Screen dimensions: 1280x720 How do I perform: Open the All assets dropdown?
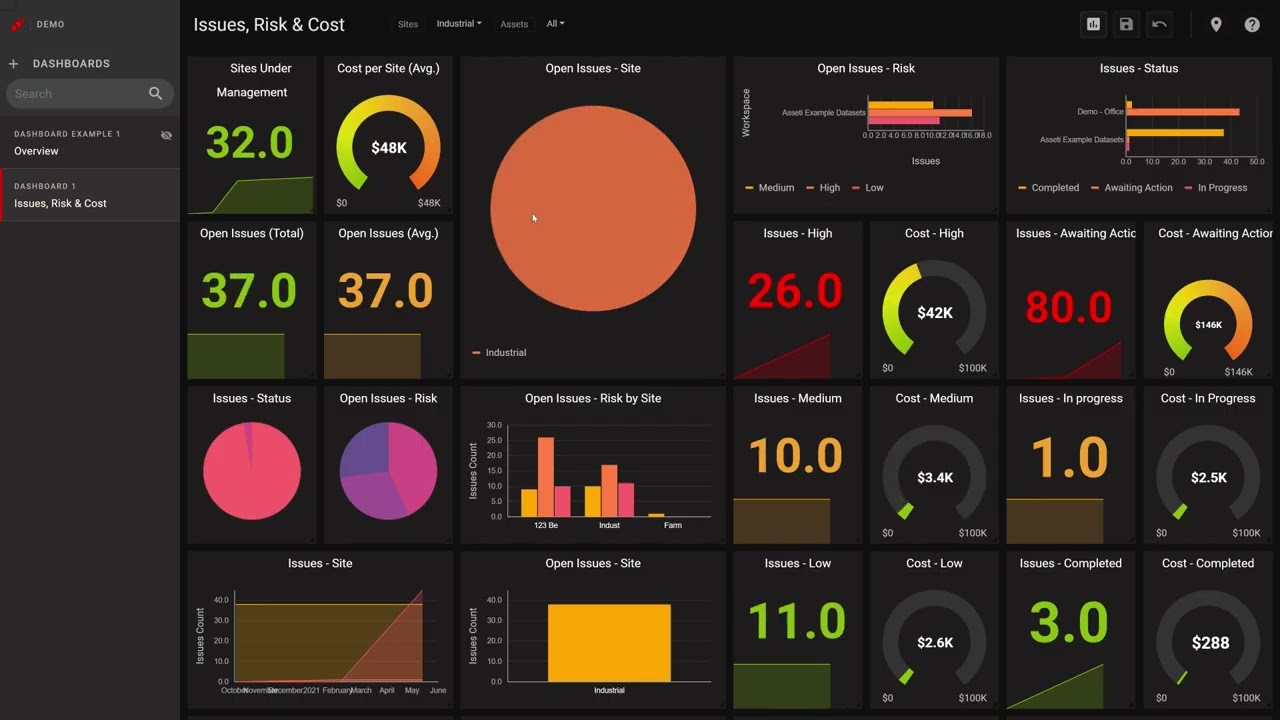(555, 24)
